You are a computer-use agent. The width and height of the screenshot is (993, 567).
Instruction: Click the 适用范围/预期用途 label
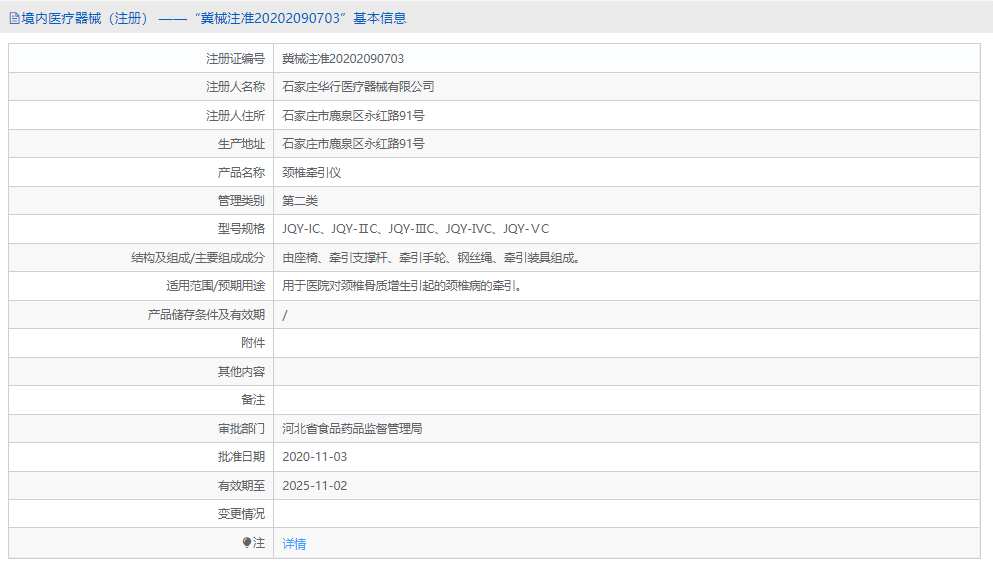pos(215,286)
